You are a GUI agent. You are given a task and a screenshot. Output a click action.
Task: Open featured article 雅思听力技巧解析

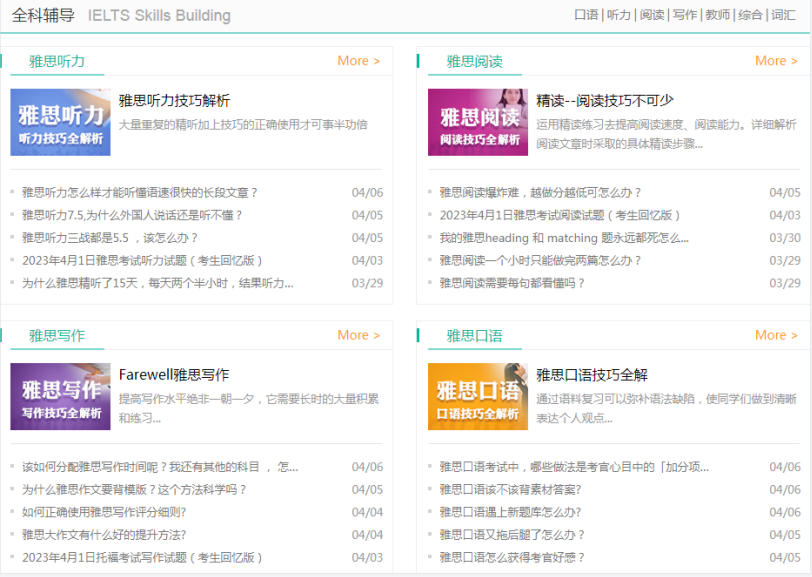point(175,100)
